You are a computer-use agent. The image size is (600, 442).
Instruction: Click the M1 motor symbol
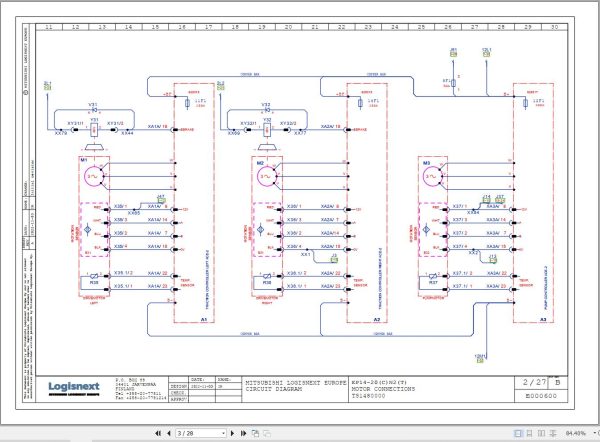94,177
